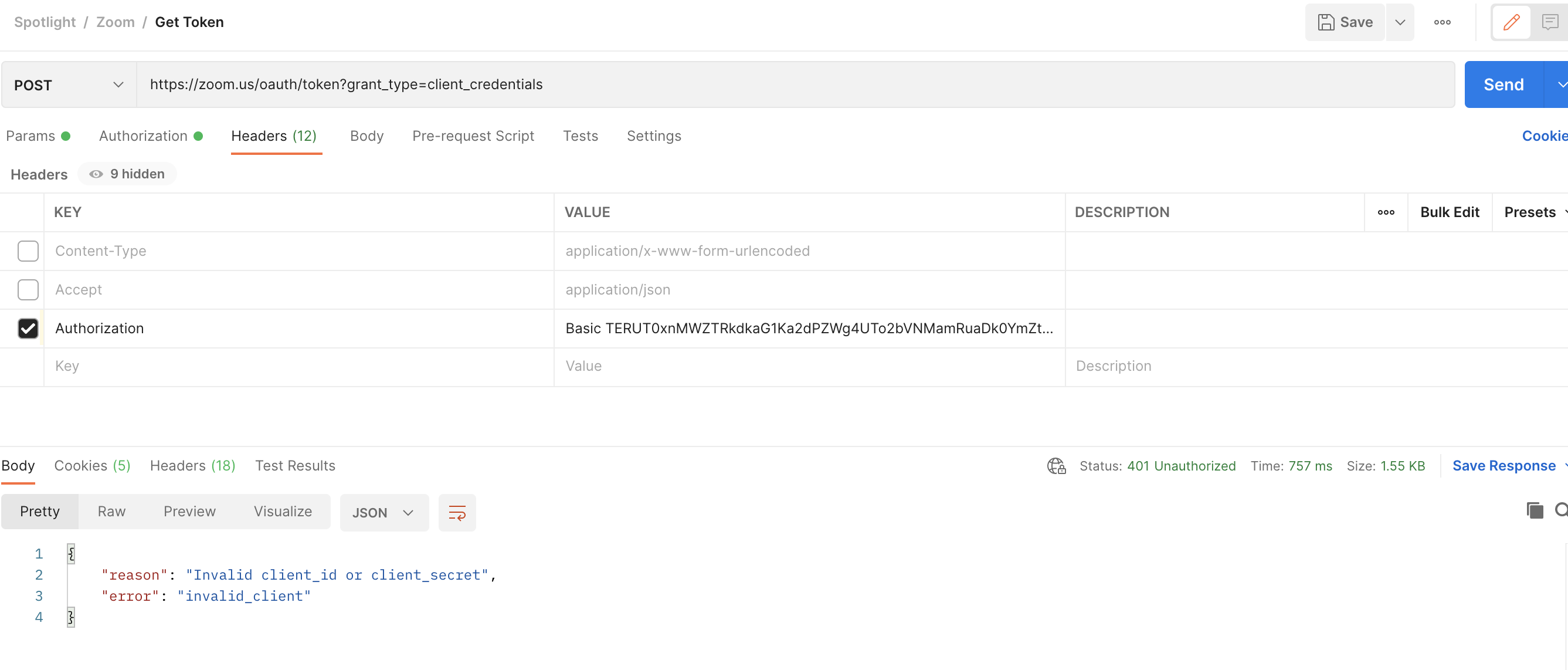Open the comments icon at top right

coord(1549,22)
